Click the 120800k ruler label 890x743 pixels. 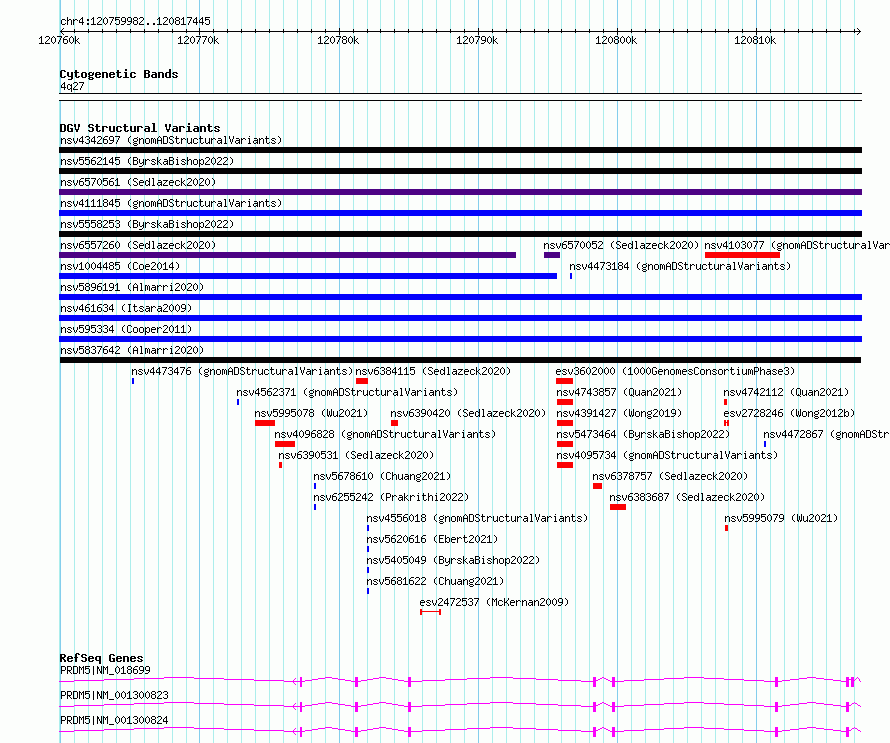[x=616, y=40]
